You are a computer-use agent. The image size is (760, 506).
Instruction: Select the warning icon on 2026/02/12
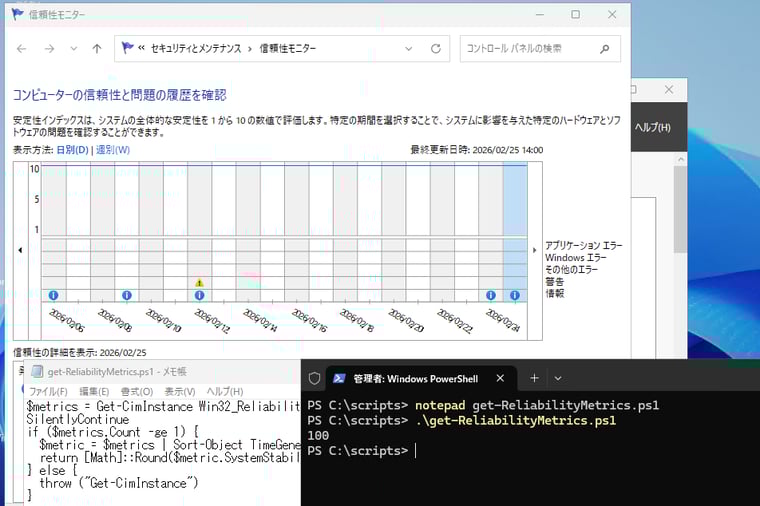pyautogui.click(x=199, y=283)
